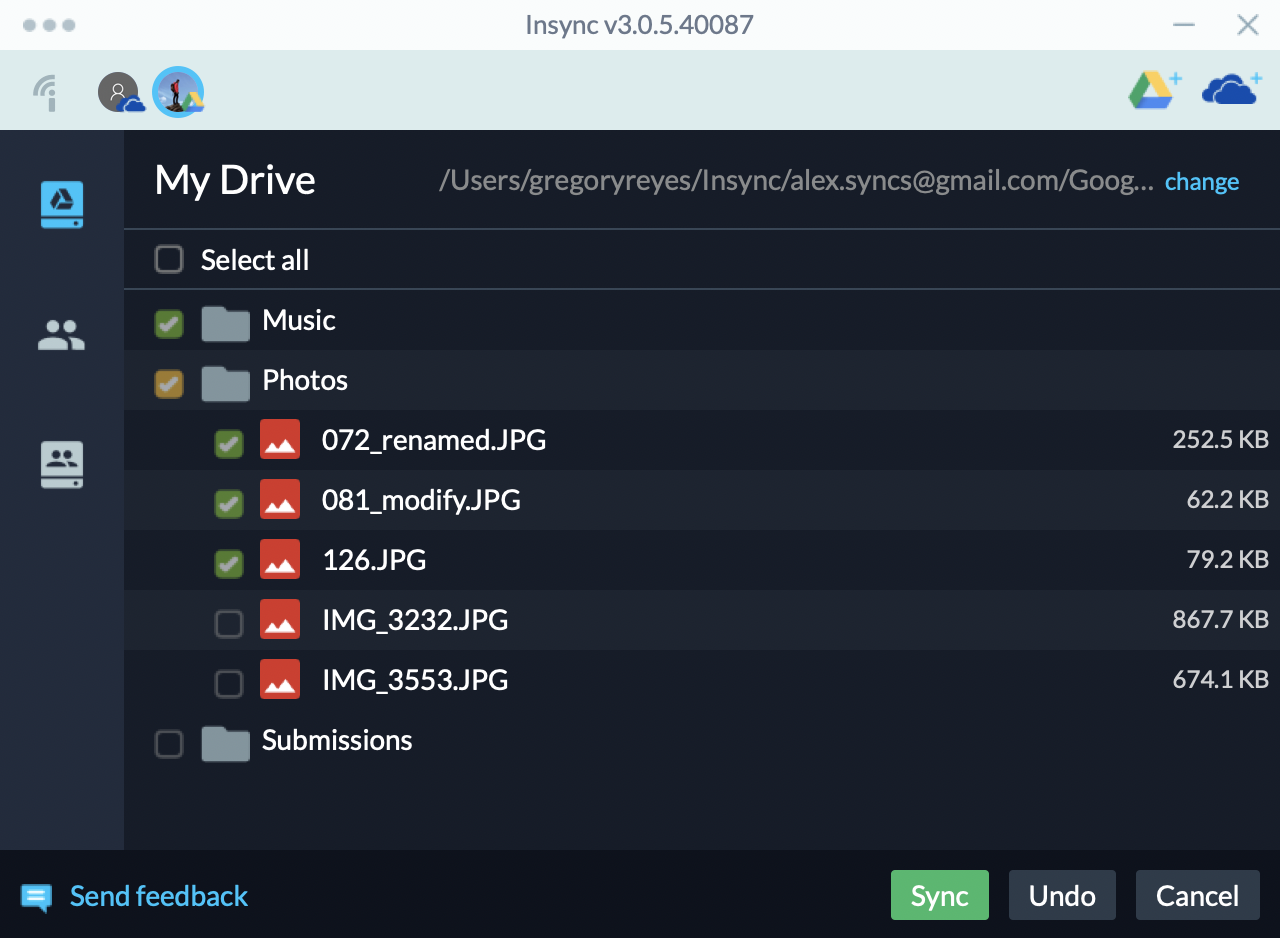Enable the Select all checkbox
The height and width of the screenshot is (938, 1280).
click(168, 258)
